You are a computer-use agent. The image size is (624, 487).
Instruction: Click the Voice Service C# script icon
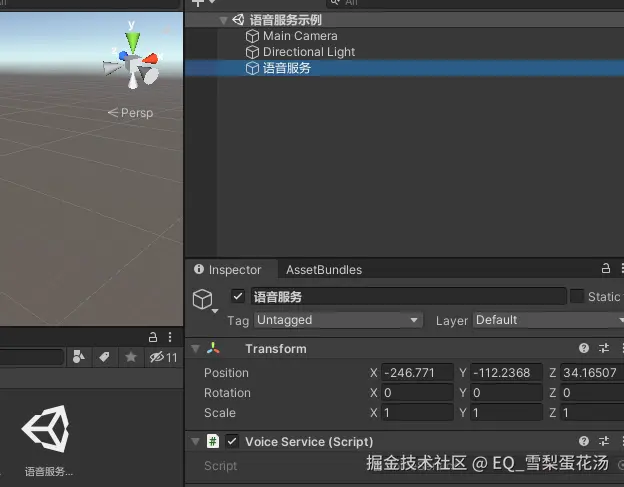pyautogui.click(x=213, y=441)
